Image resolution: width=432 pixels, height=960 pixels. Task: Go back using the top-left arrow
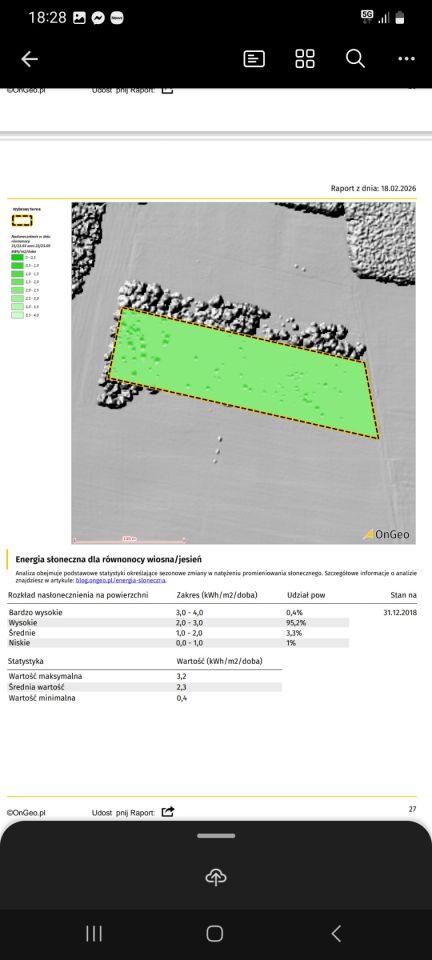tap(29, 59)
